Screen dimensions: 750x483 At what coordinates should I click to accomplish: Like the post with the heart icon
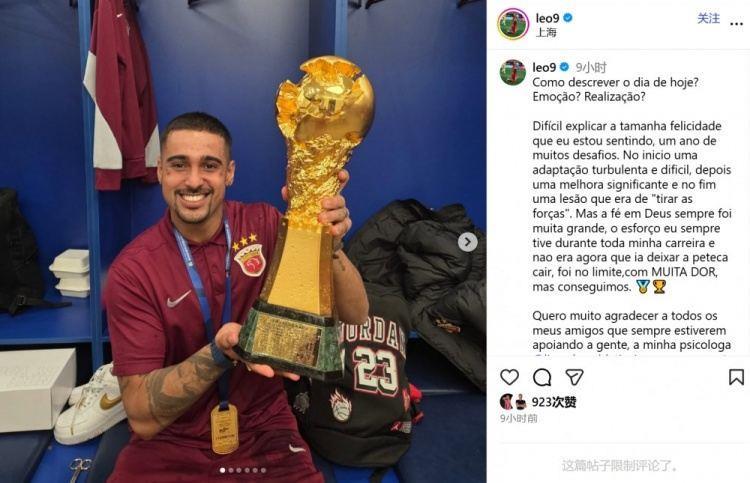tap(509, 377)
